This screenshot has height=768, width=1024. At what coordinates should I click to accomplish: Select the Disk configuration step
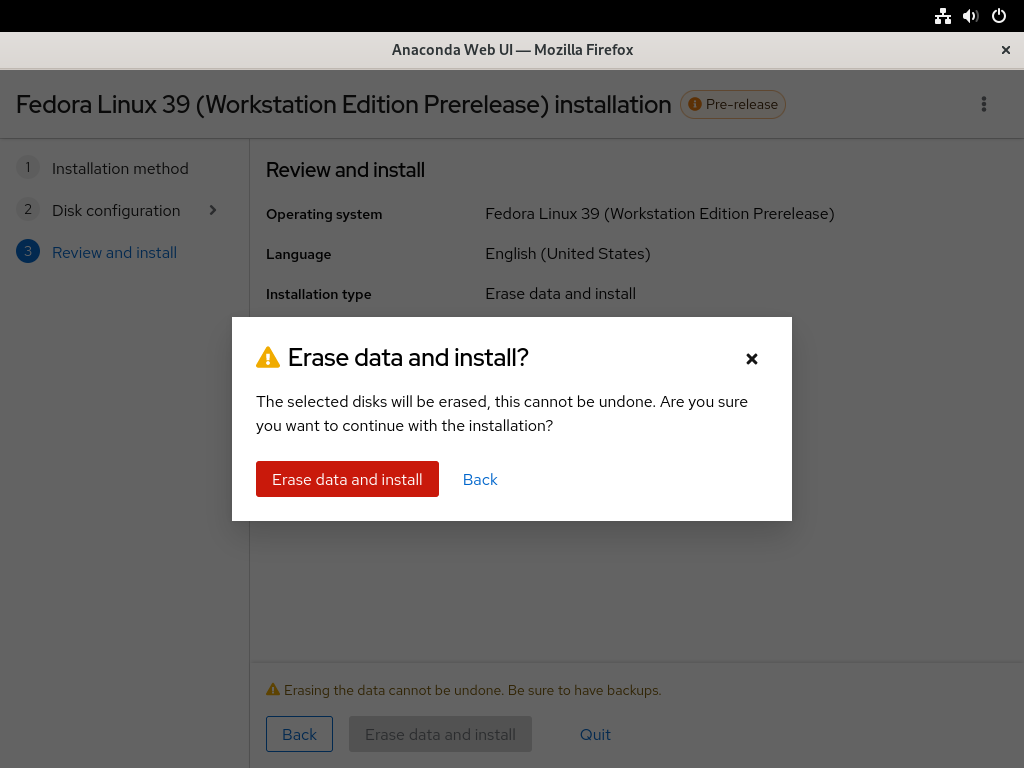tap(116, 210)
